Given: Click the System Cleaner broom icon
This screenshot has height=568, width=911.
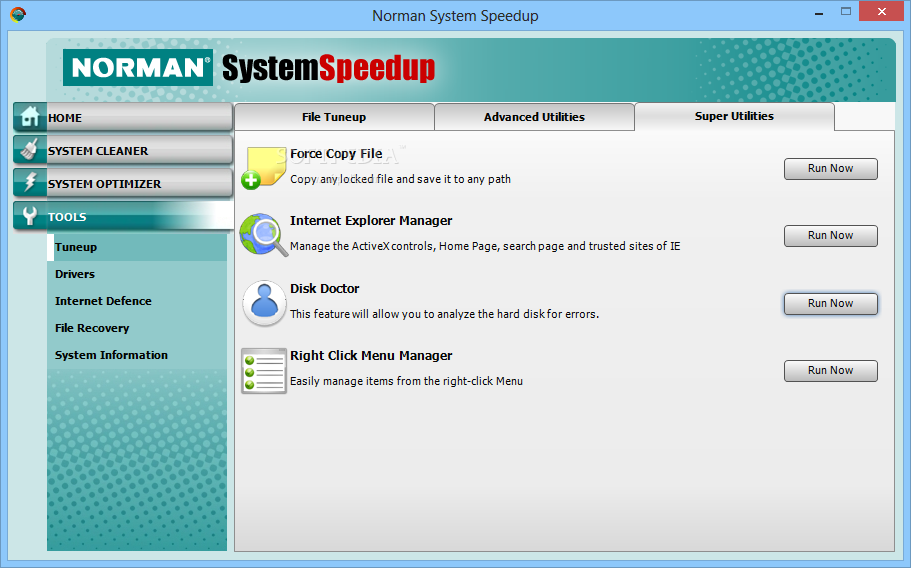Looking at the screenshot, I should 30,150.
